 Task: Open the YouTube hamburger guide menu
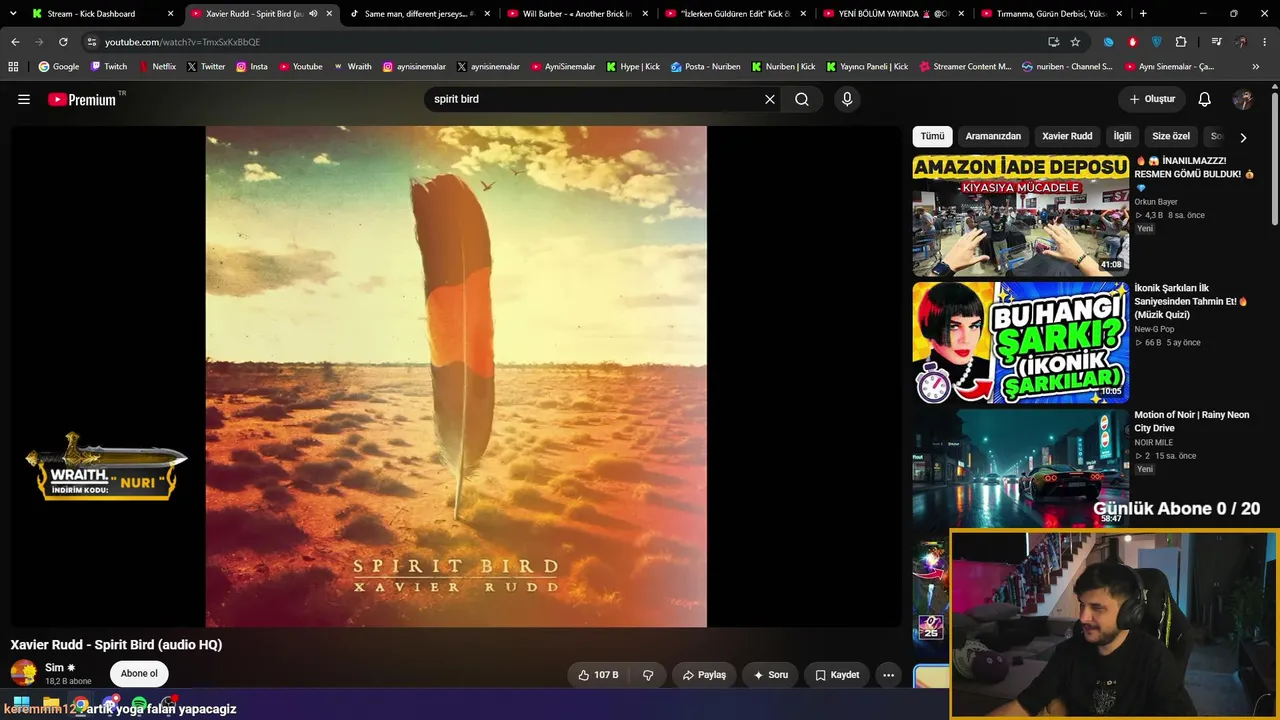click(x=24, y=99)
